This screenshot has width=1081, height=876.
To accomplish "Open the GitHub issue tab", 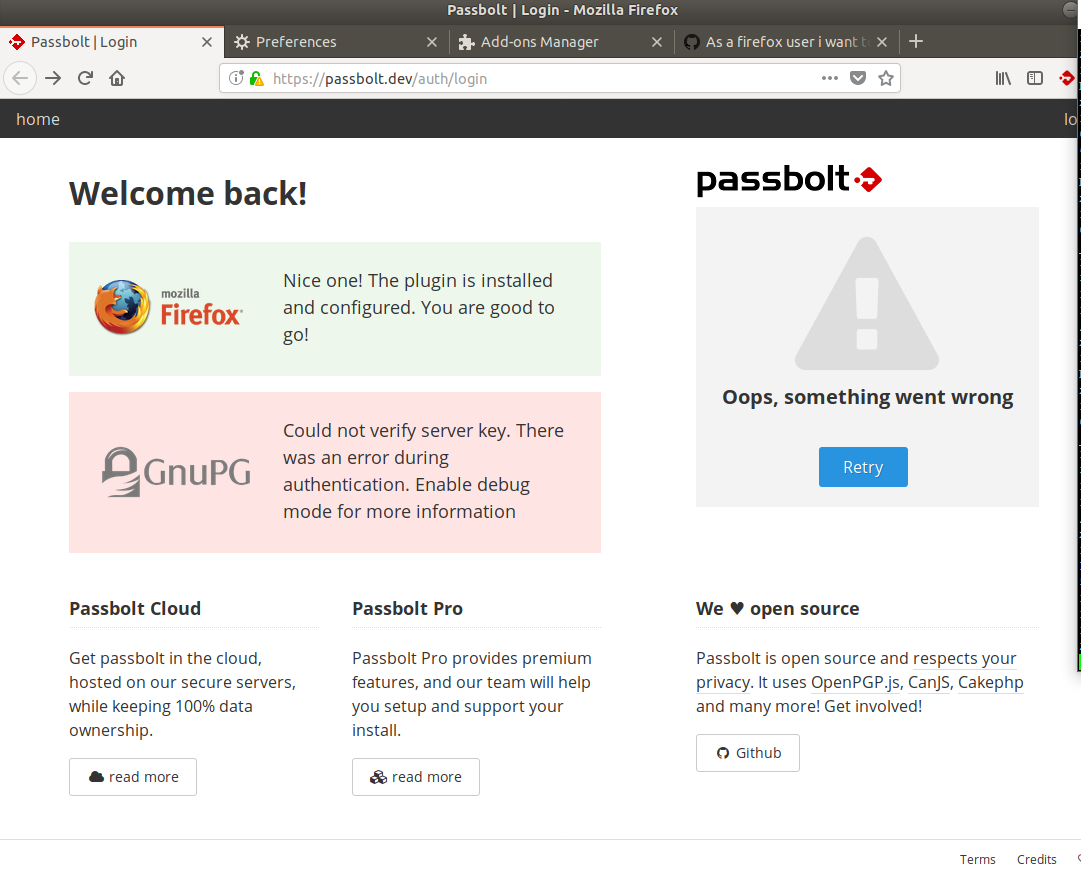I will [x=781, y=42].
